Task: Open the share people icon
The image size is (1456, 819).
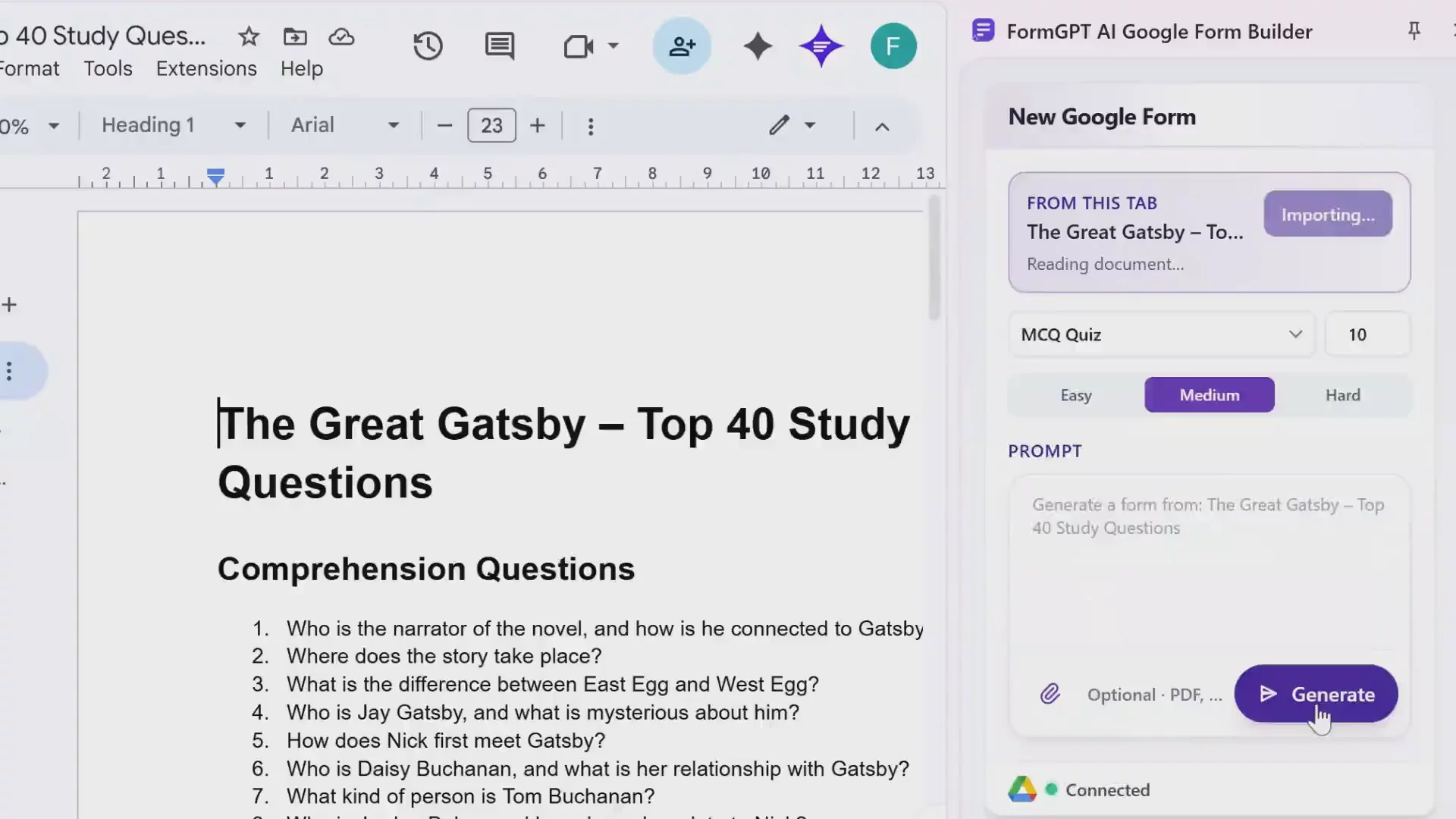Action: [682, 46]
